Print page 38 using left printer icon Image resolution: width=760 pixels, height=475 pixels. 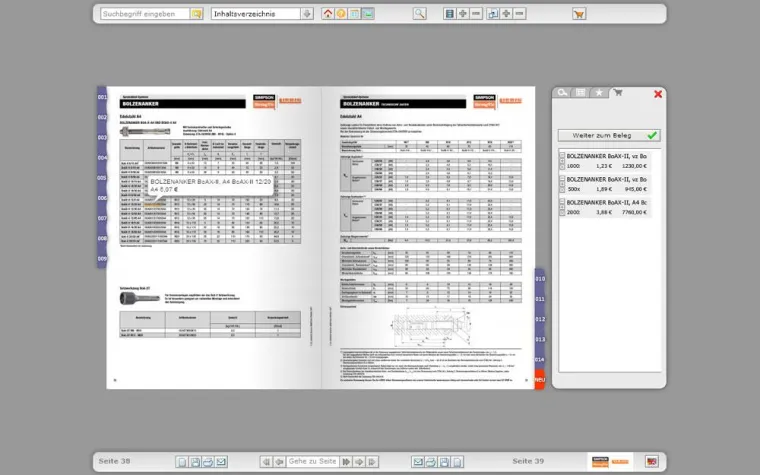208,461
